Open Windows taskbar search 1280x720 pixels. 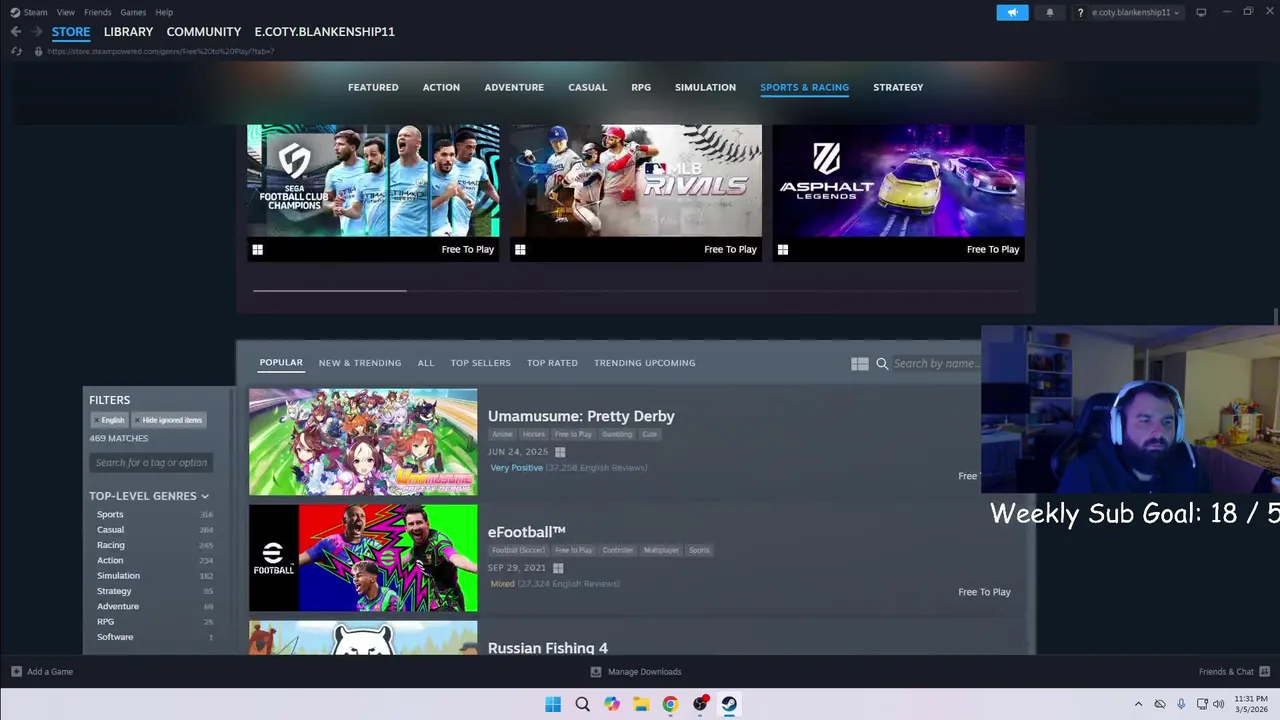(x=582, y=704)
